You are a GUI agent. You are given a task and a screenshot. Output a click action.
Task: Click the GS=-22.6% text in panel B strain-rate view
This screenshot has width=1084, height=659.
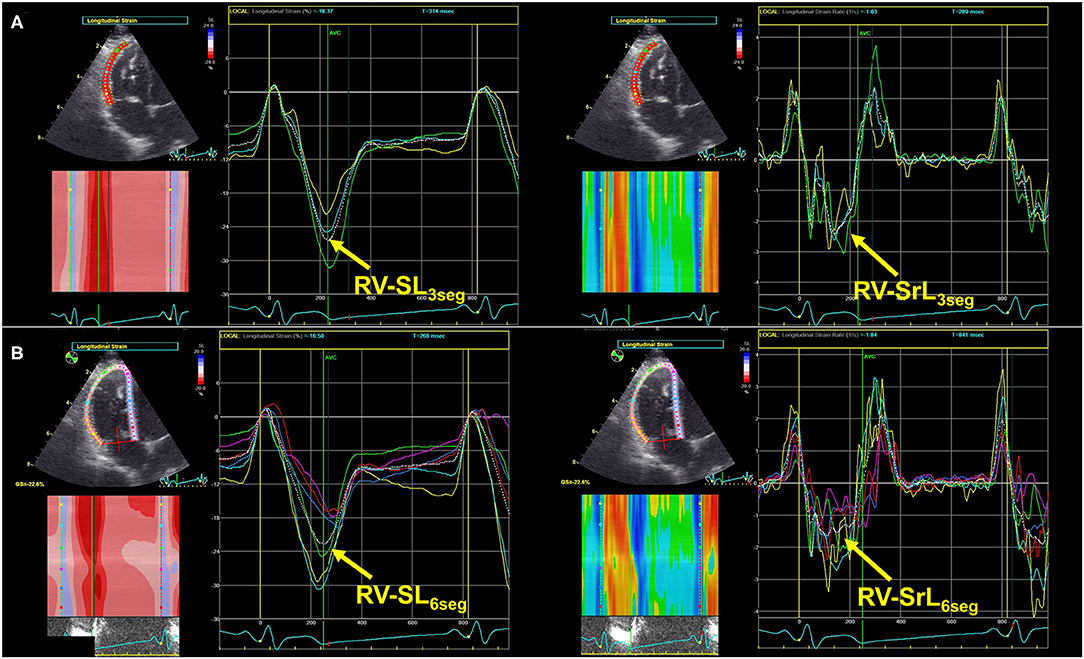click(x=573, y=483)
